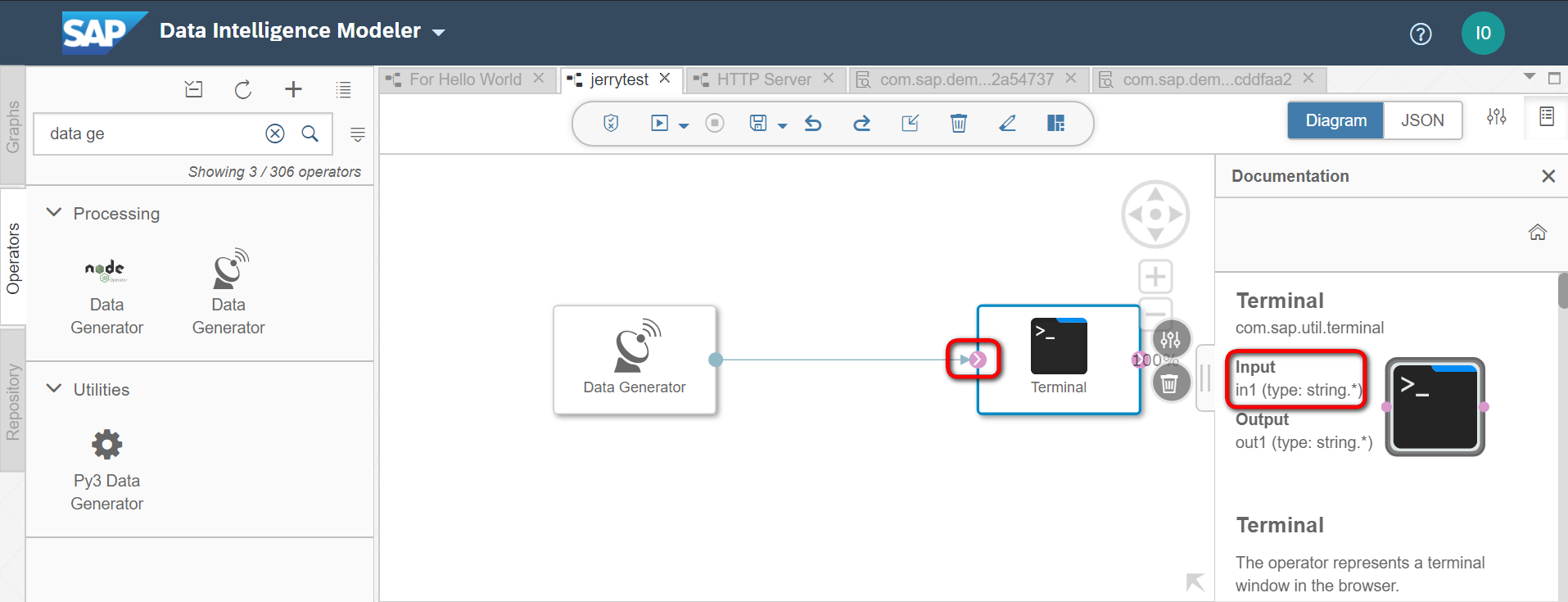Open the Repository side tab

tap(12, 402)
